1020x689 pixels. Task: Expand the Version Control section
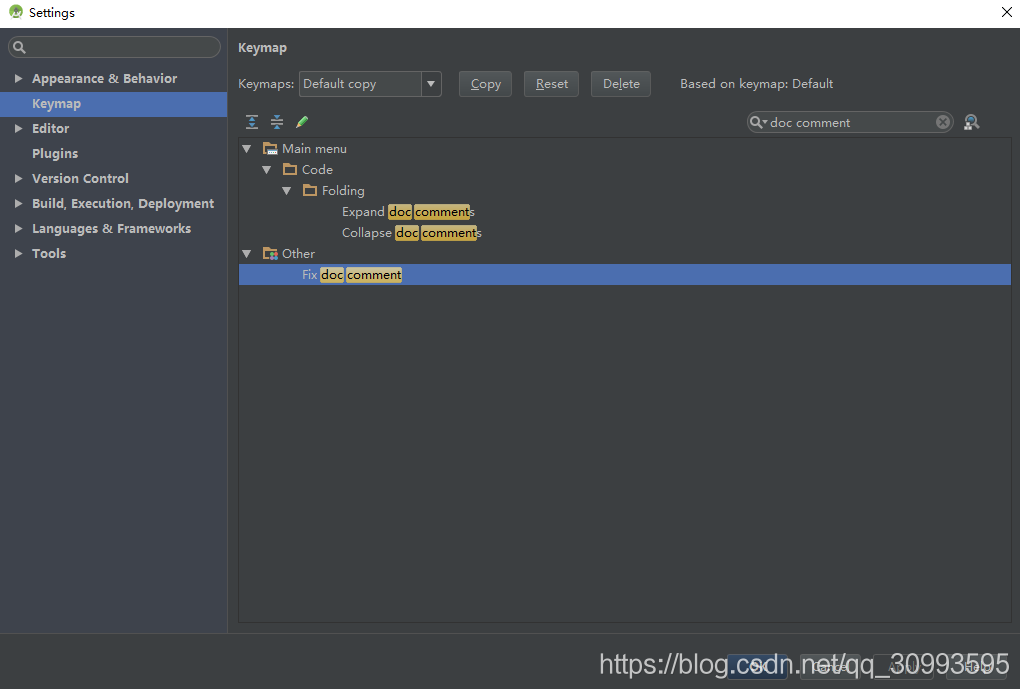click(x=18, y=178)
